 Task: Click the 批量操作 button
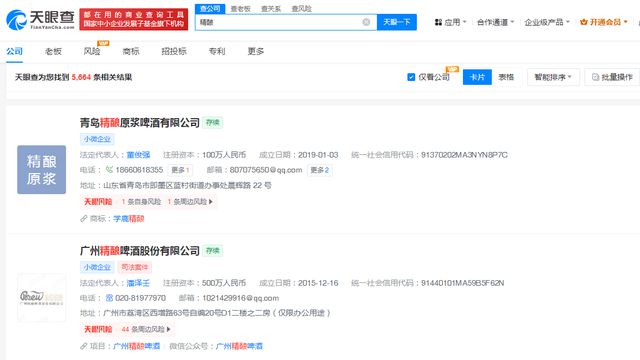click(x=612, y=77)
